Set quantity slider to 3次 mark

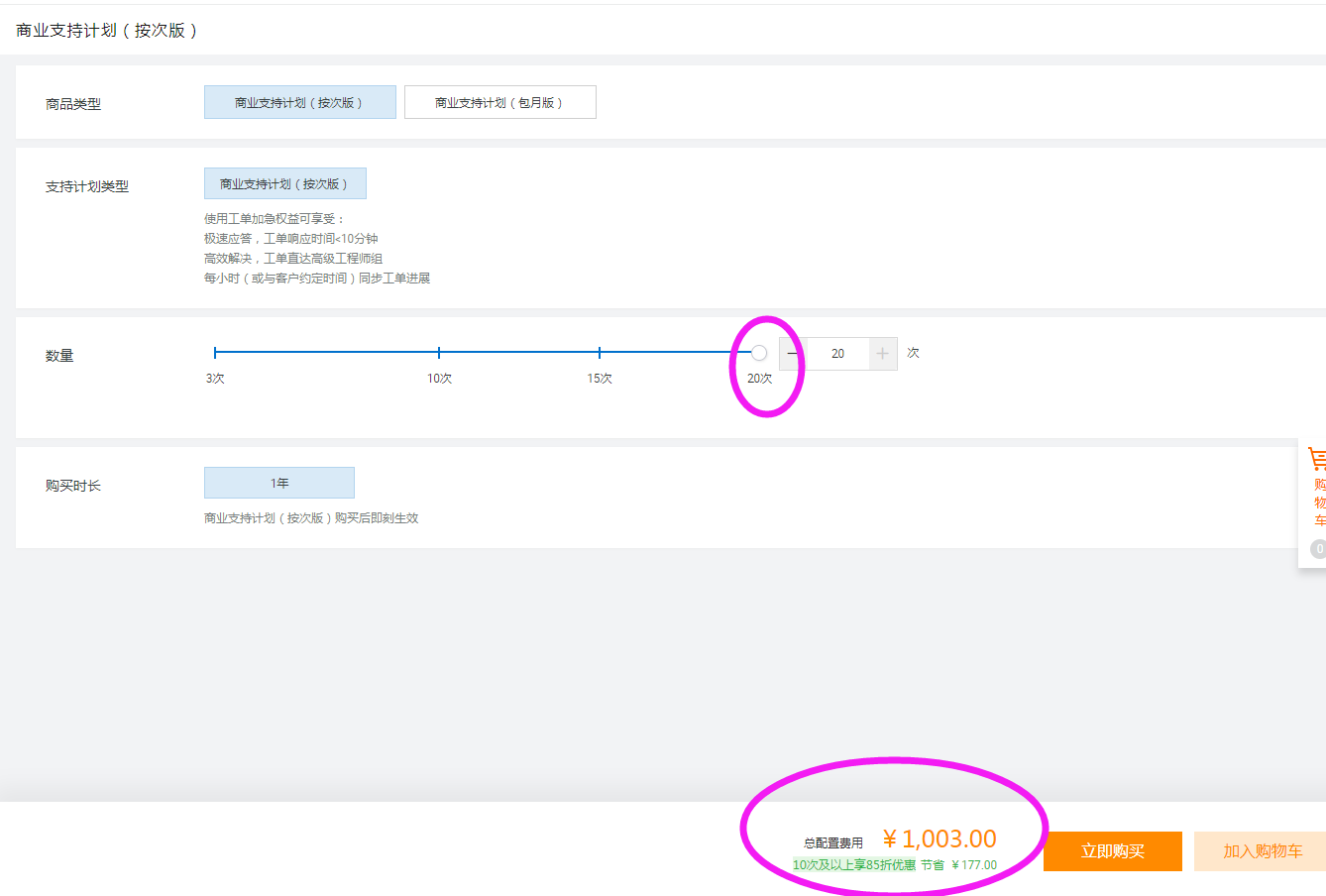coord(215,353)
